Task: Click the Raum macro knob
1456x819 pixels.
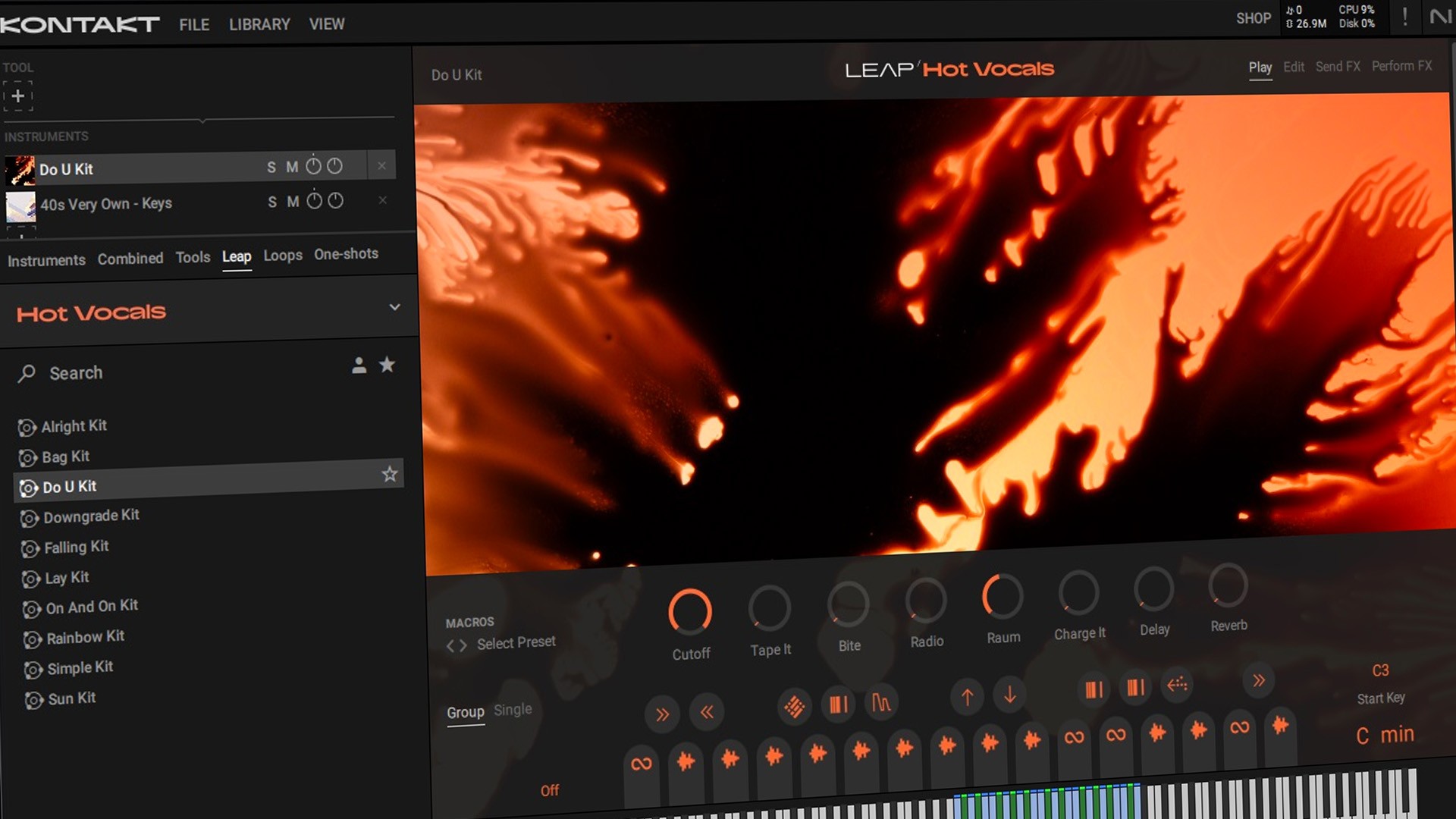Action: click(x=1003, y=596)
